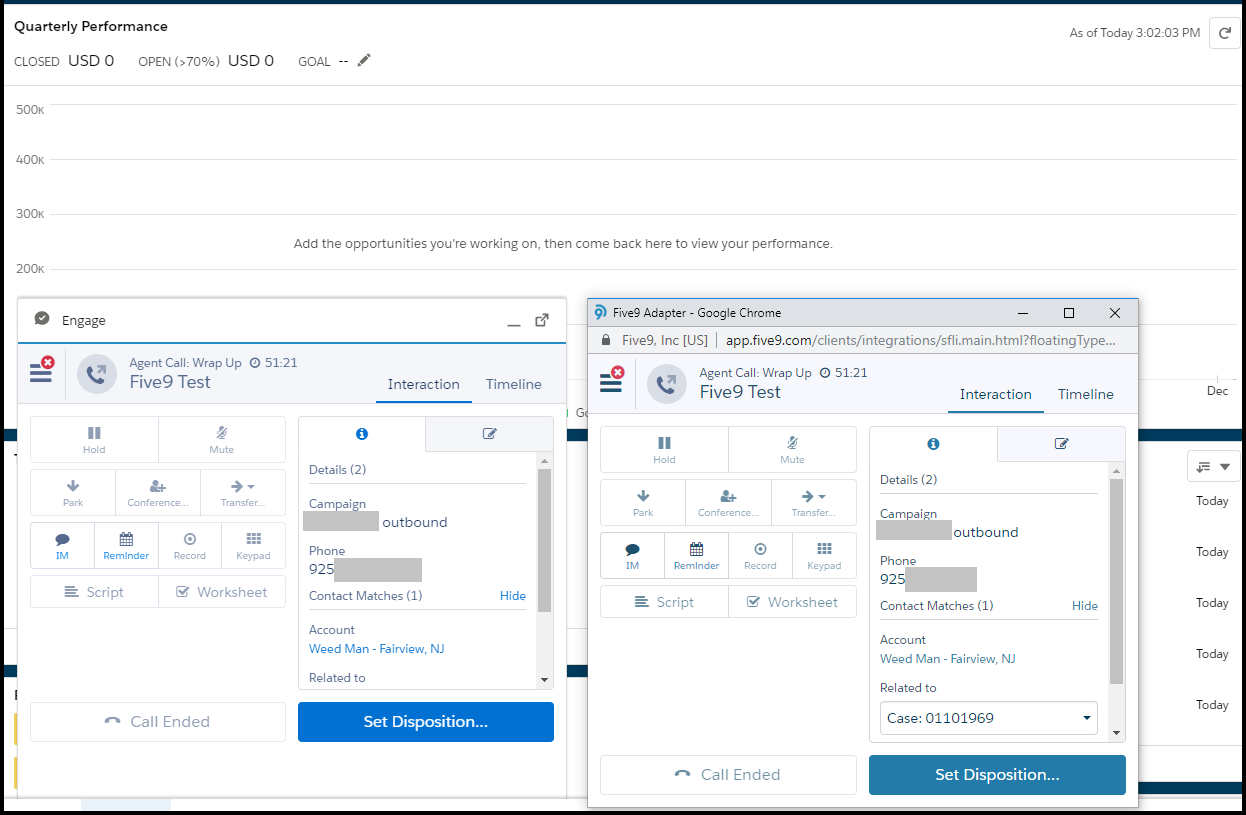Image resolution: width=1246 pixels, height=815 pixels.
Task: Select the edit notes tab in Five9 Adapter
Action: (1062, 444)
